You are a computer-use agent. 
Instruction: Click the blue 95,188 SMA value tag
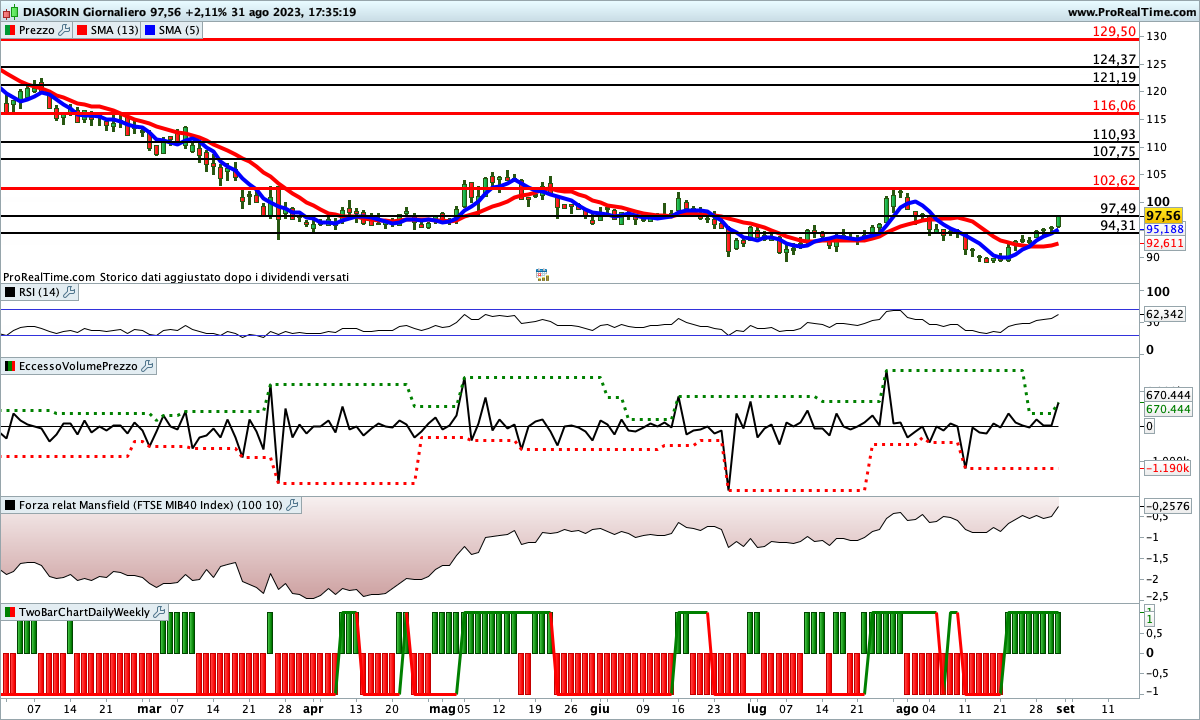(1165, 229)
